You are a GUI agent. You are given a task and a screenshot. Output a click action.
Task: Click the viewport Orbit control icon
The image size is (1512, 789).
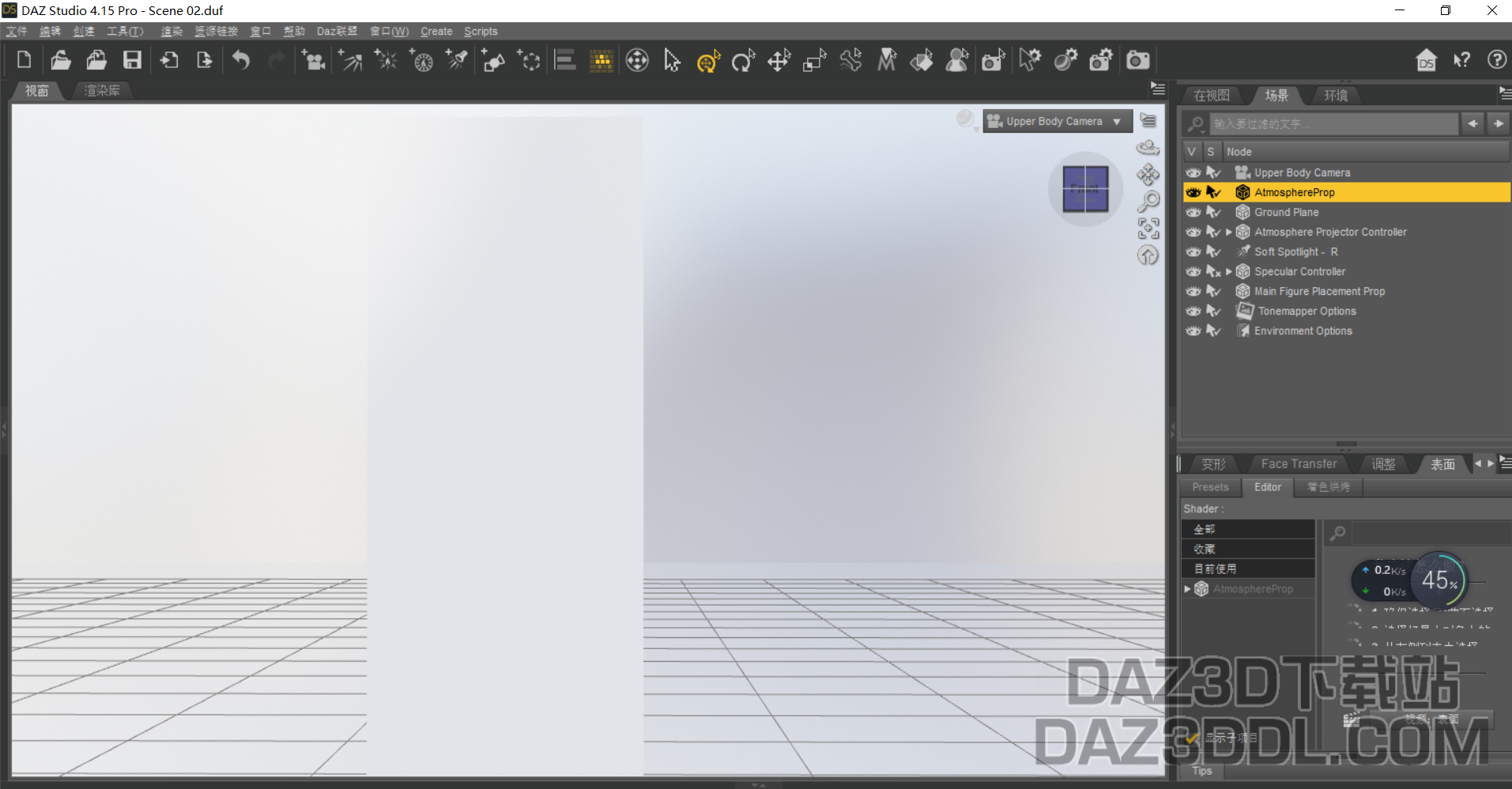1148,148
